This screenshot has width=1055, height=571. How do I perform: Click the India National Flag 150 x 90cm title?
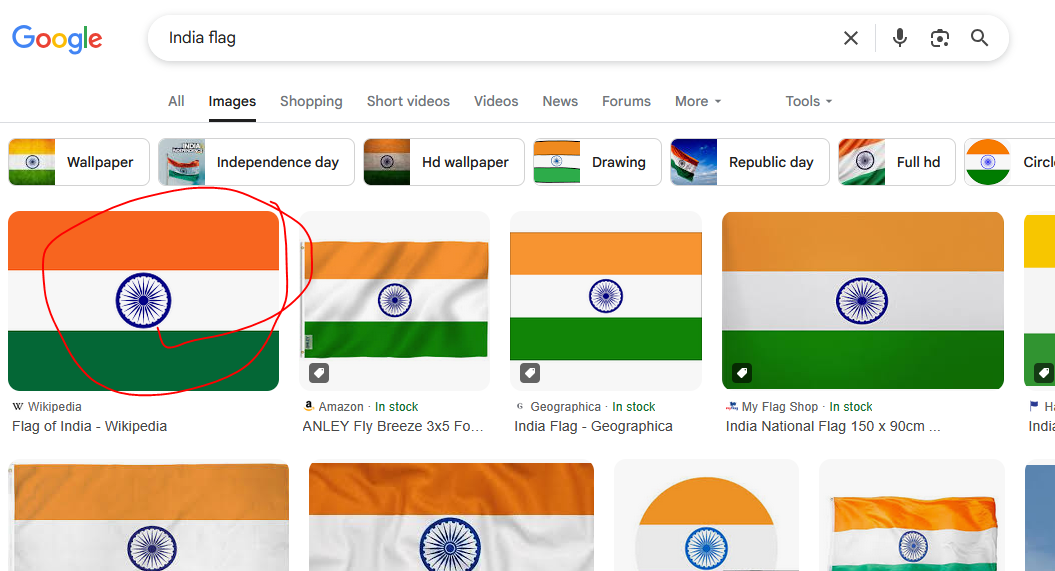(x=833, y=426)
